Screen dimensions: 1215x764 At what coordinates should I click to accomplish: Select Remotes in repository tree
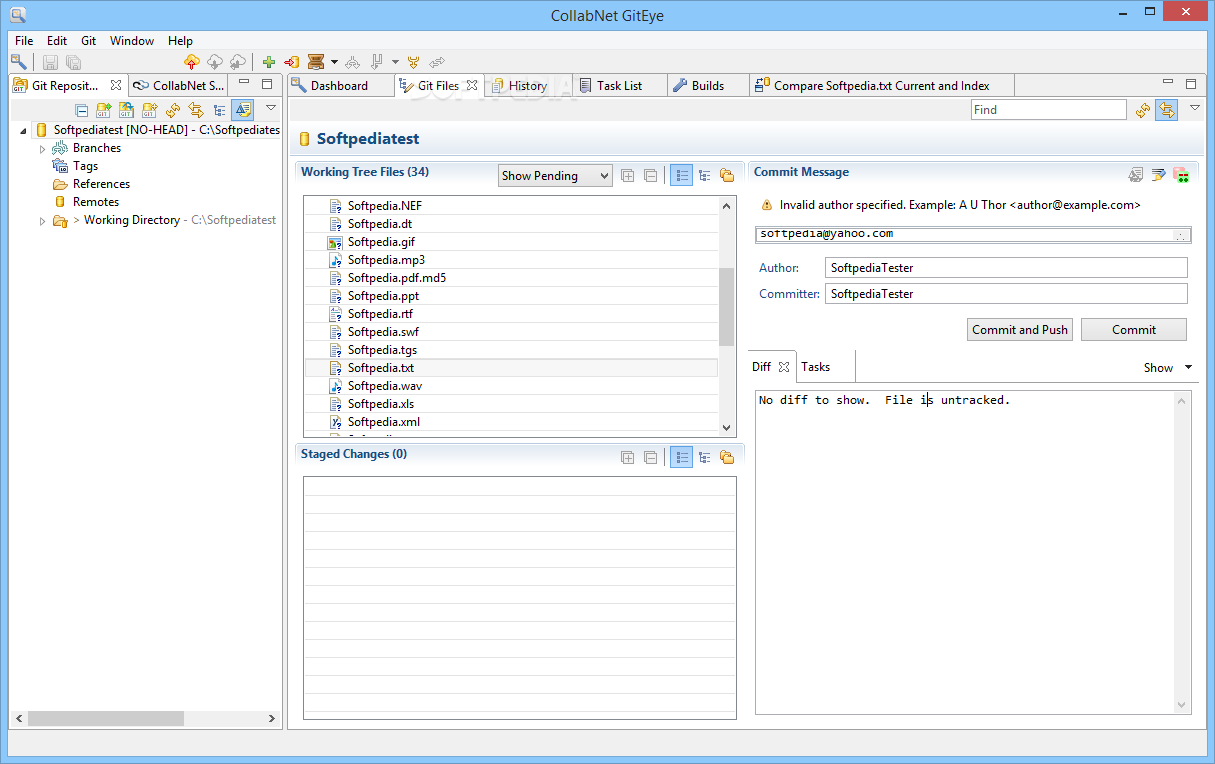tap(96, 202)
